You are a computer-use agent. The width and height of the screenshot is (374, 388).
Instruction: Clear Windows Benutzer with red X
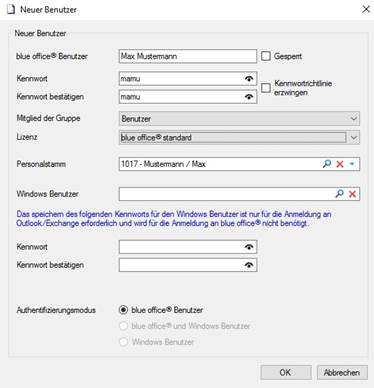(352, 194)
